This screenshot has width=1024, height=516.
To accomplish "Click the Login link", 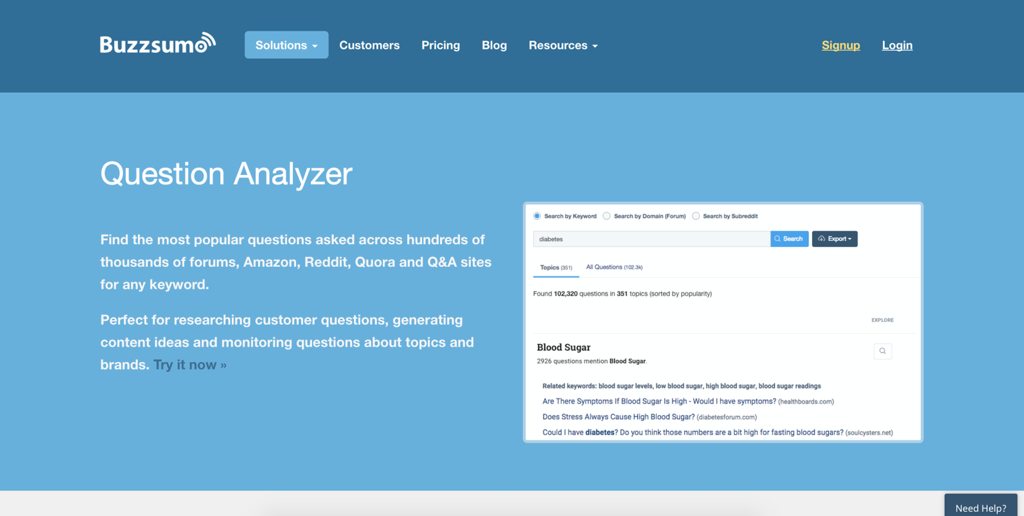I will [897, 45].
